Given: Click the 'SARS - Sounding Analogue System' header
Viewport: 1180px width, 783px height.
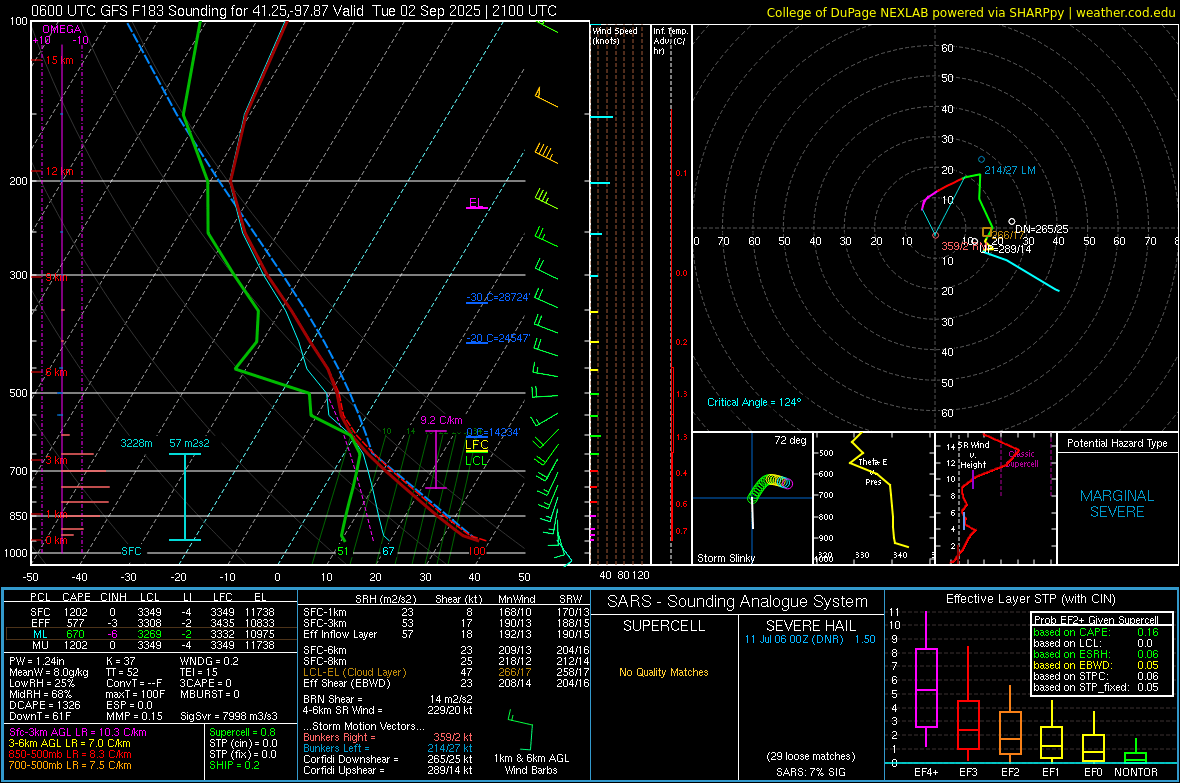Looking at the screenshot, I should [737, 602].
